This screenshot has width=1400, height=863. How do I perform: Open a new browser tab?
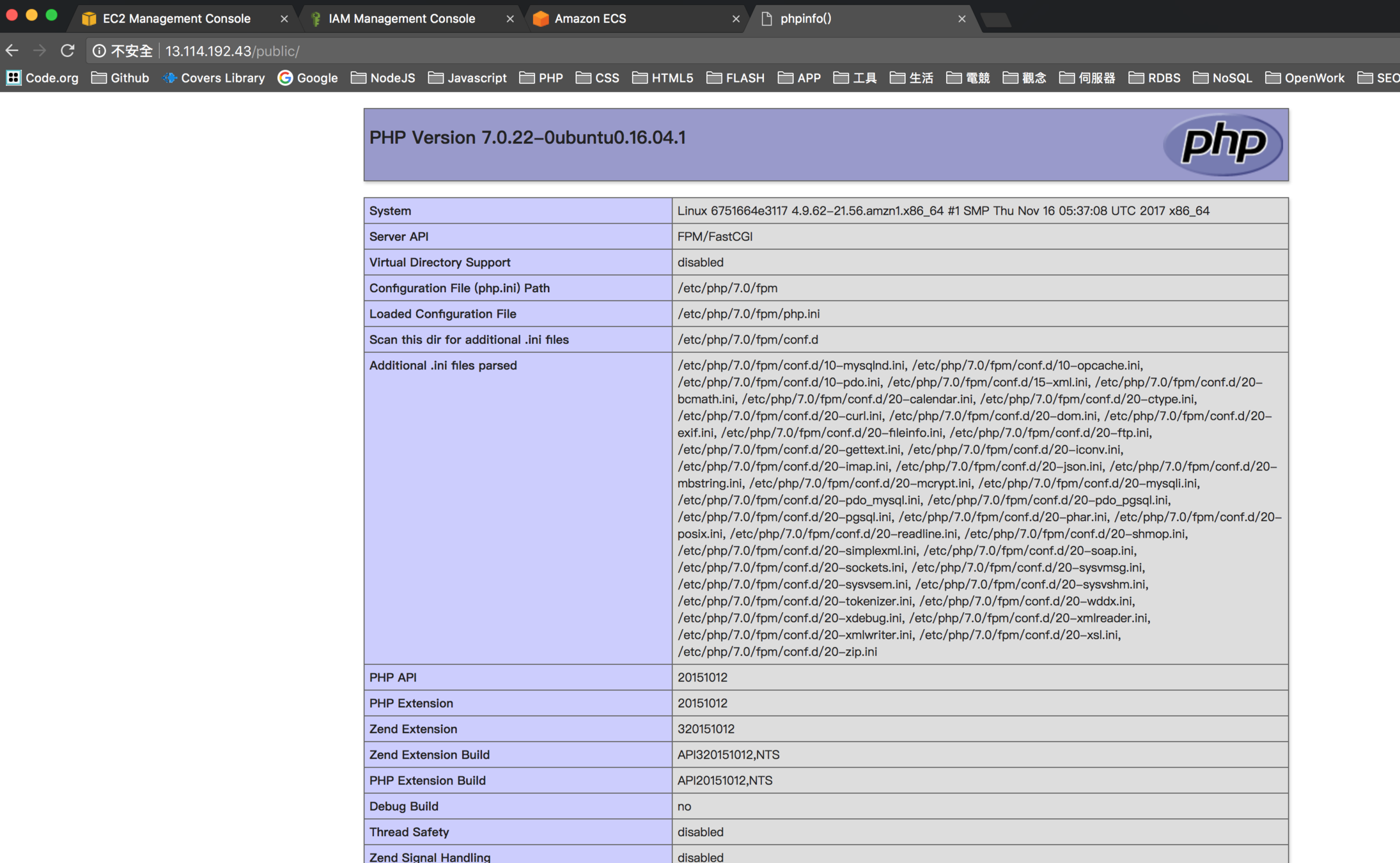point(995,20)
